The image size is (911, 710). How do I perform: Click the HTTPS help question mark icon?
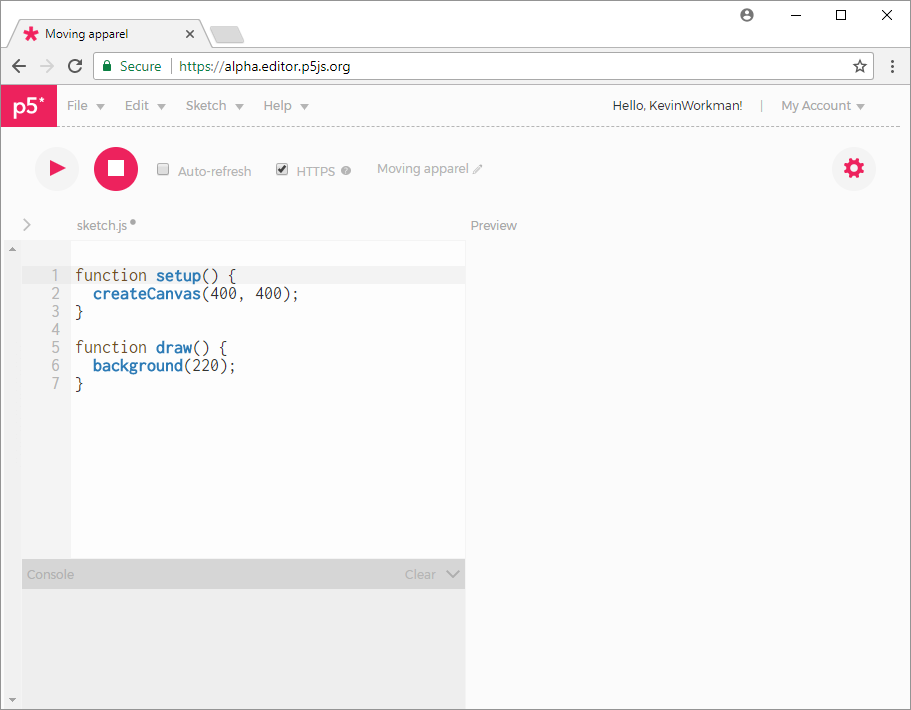[346, 171]
